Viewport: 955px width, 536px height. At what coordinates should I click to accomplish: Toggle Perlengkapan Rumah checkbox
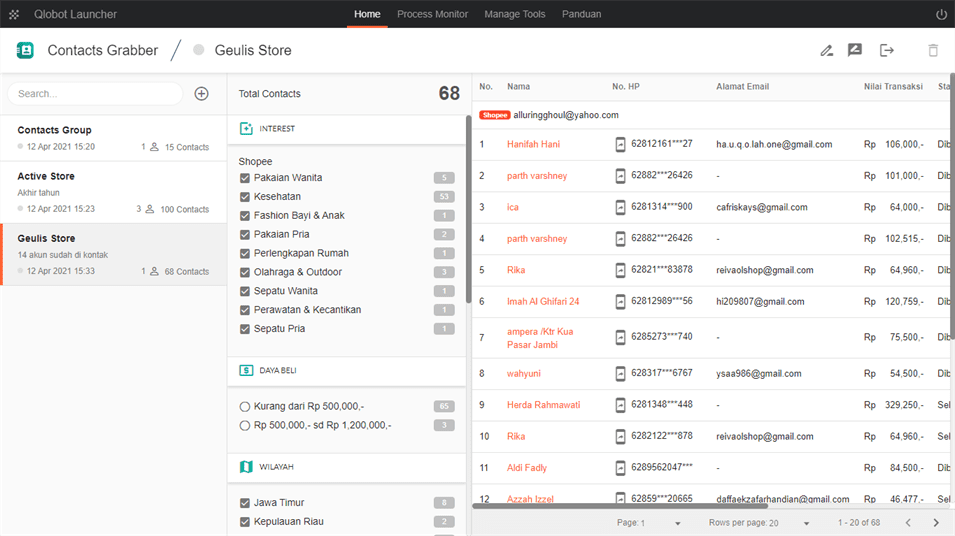tap(245, 253)
